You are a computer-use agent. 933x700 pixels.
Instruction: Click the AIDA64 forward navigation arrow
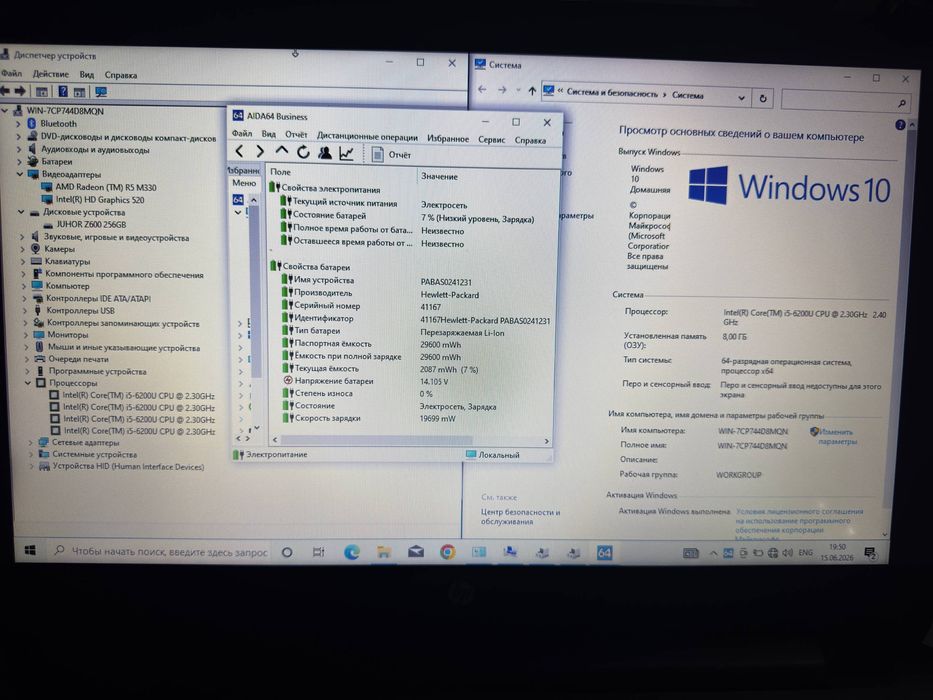click(260, 152)
